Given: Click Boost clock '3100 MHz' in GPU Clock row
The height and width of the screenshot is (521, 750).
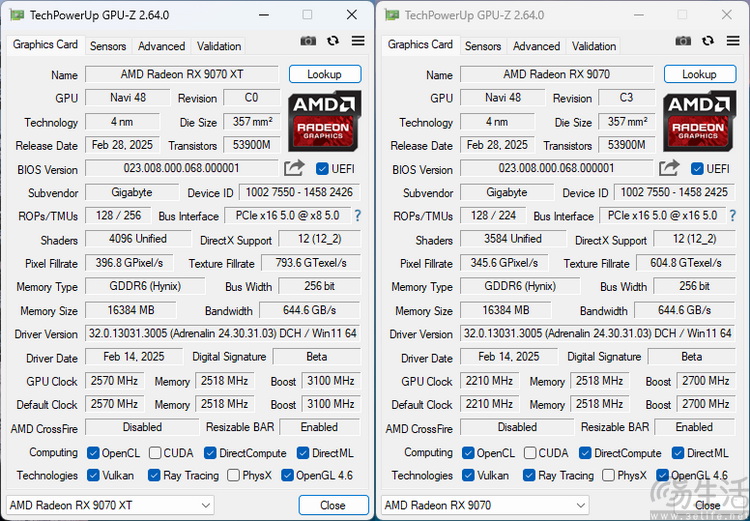Looking at the screenshot, I should pos(331,381).
